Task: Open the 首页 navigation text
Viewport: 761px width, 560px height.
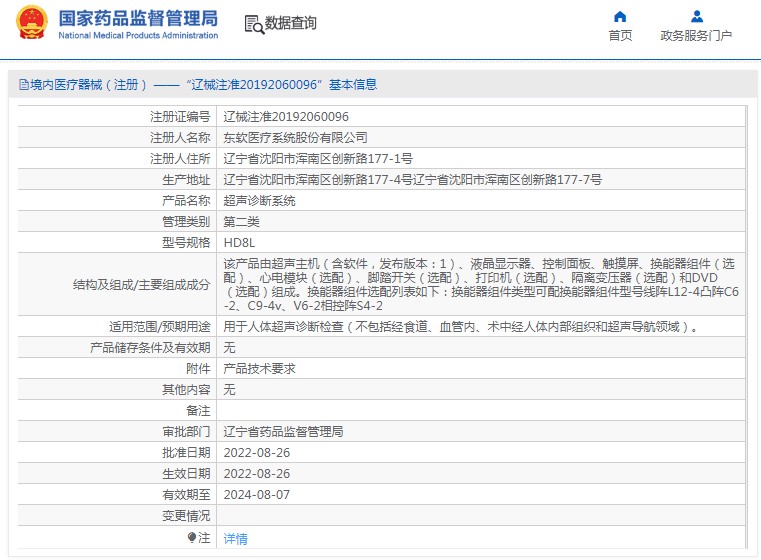Action: click(x=620, y=36)
